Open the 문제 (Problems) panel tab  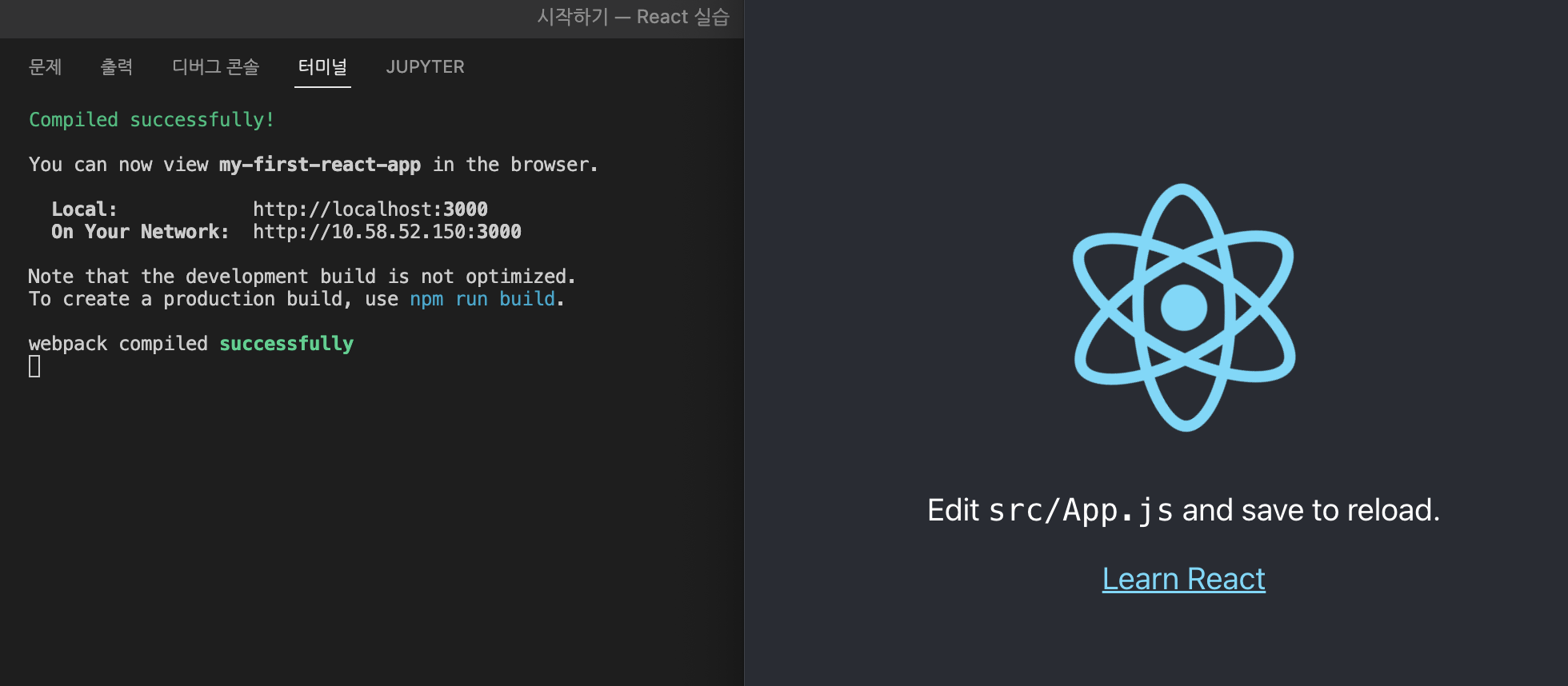coord(46,67)
